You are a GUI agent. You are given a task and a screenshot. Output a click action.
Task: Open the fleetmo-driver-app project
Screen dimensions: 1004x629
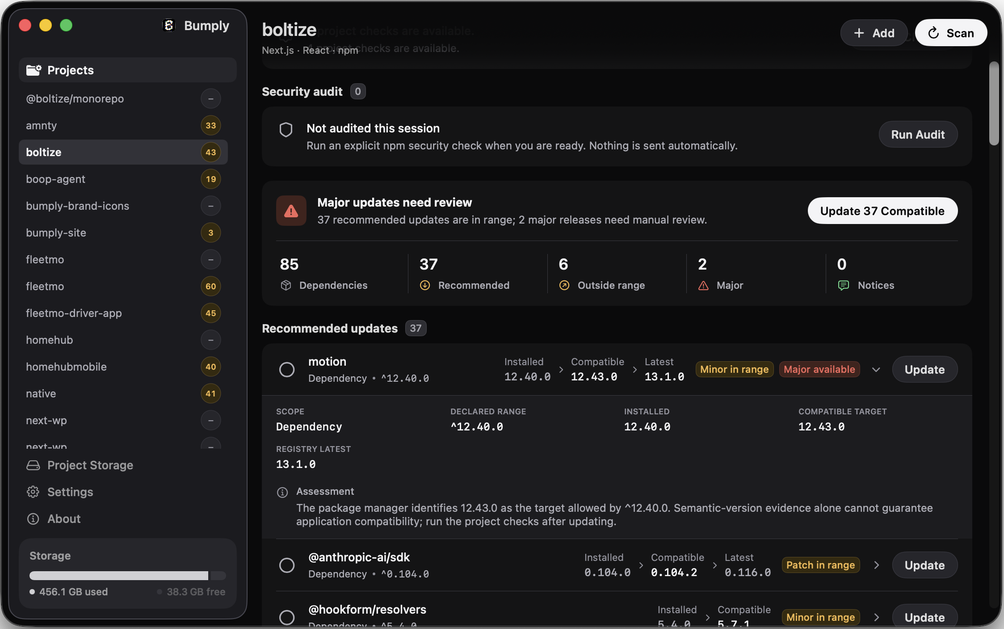[123, 313]
